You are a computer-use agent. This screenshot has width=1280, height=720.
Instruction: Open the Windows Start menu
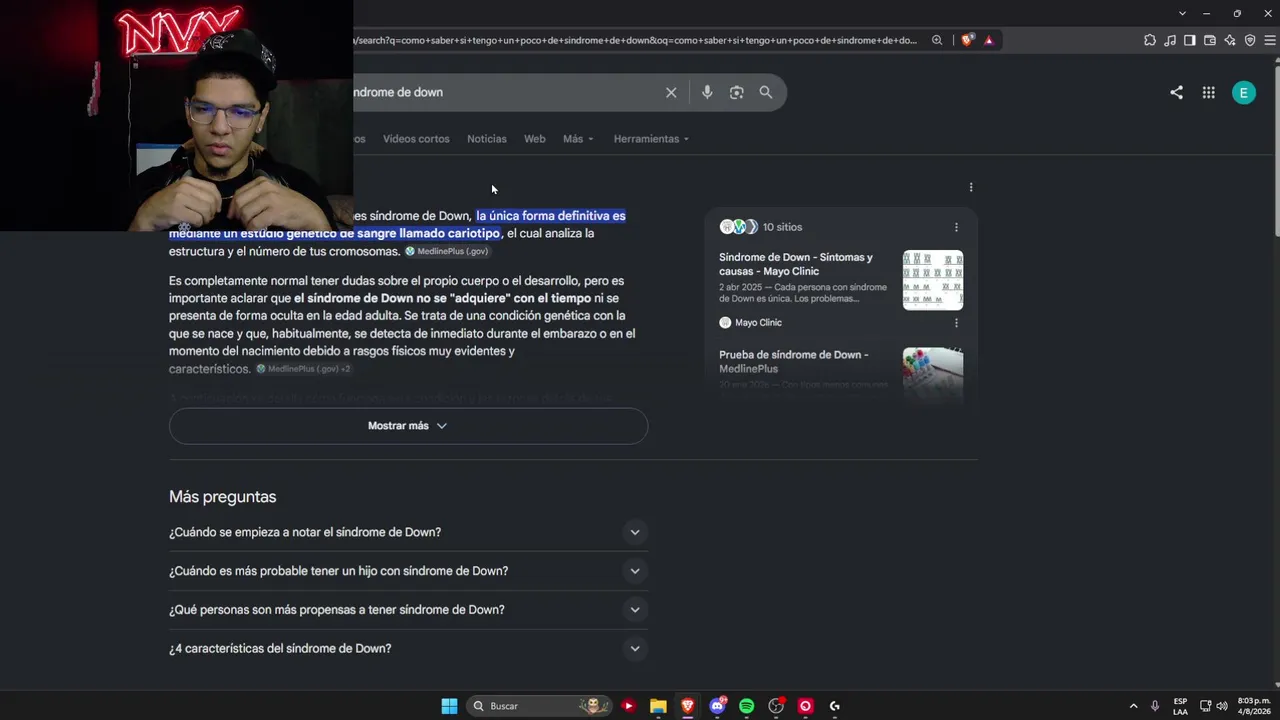click(x=450, y=706)
